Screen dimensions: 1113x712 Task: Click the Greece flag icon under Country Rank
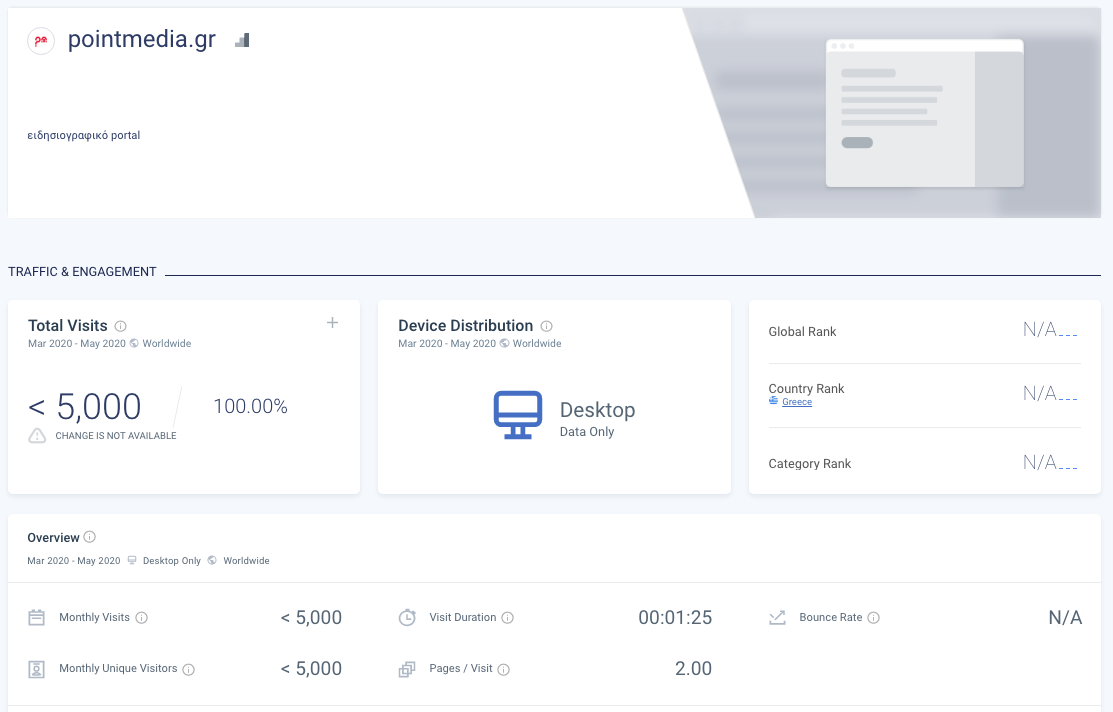click(774, 401)
